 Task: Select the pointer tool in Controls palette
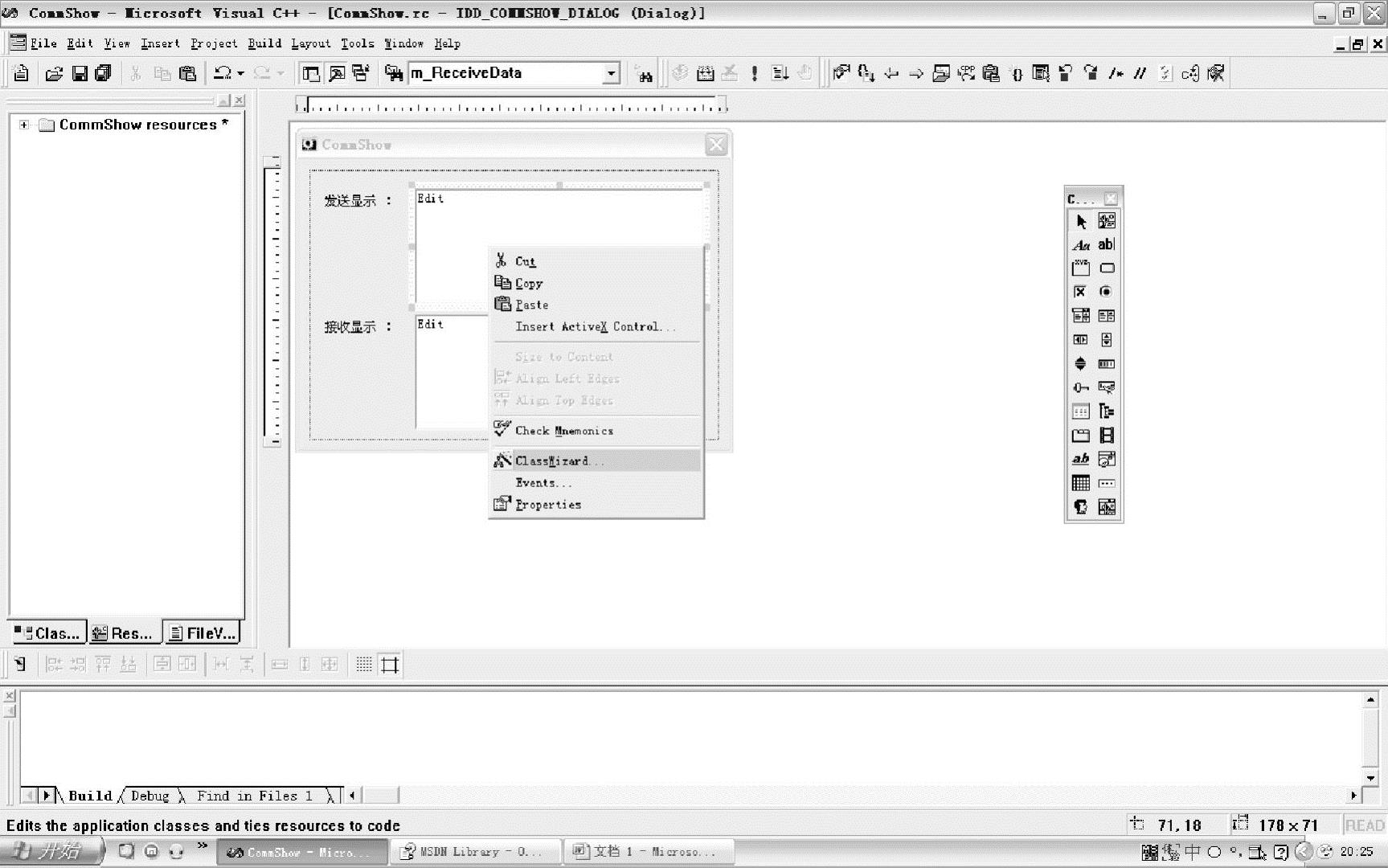click(1081, 221)
